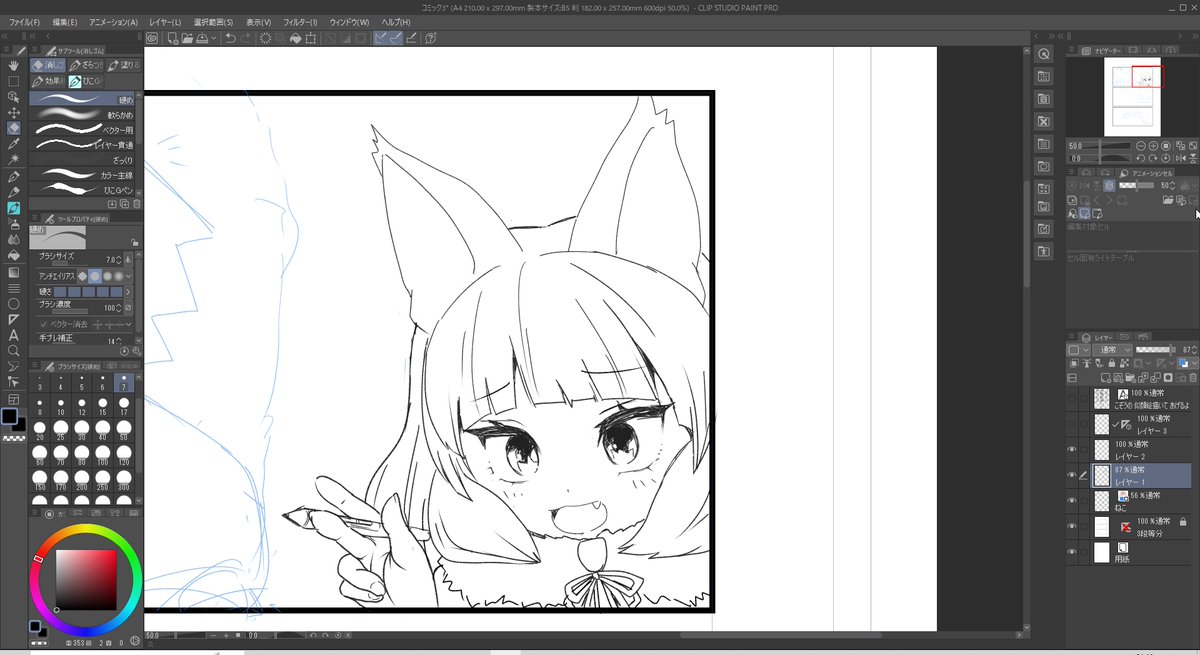1200x655 pixels.
Task: Select the Eraser tool in toolbar
Action: 13,128
